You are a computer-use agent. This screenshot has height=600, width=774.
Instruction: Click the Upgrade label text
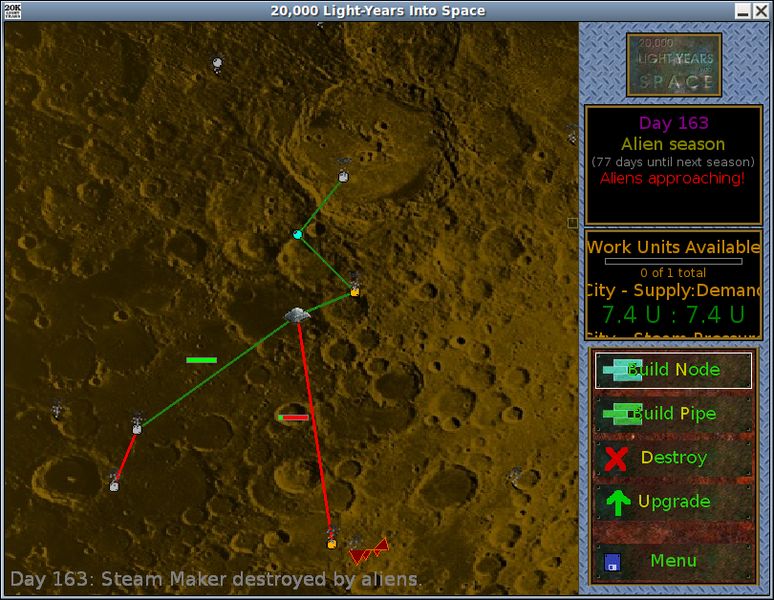674,501
